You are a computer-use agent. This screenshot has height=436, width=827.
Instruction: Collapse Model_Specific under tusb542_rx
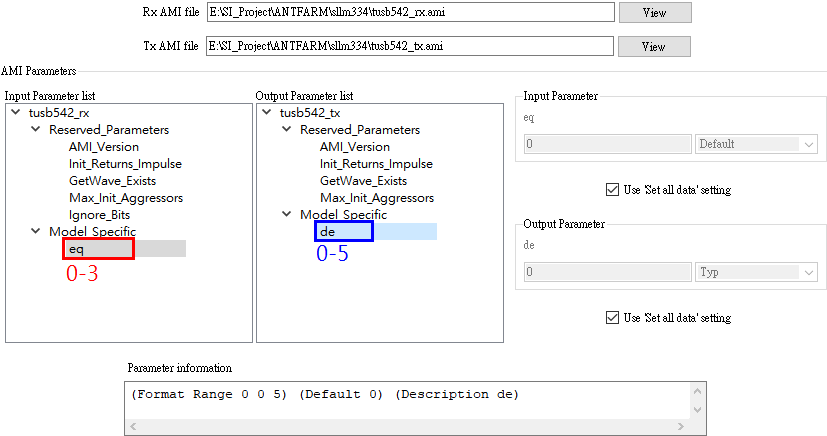(x=36, y=231)
